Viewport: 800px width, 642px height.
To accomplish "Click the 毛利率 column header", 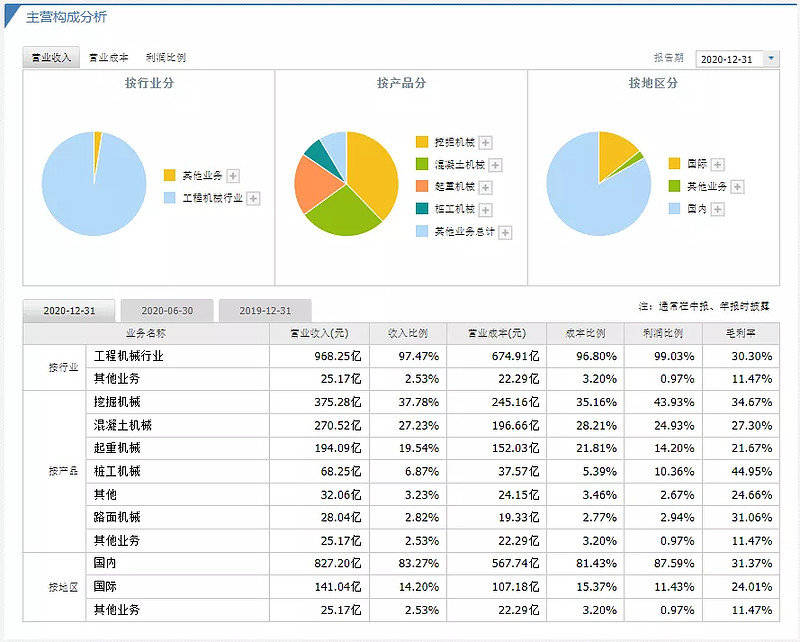I will 741,333.
